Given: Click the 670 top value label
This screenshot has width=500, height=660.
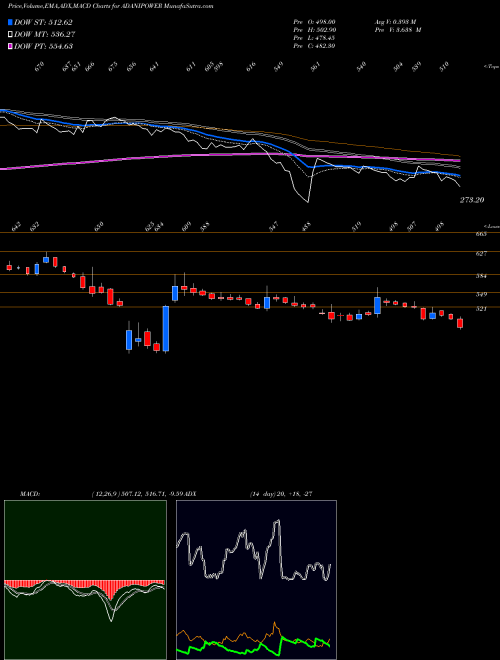Looking at the screenshot, I should tap(39, 67).
